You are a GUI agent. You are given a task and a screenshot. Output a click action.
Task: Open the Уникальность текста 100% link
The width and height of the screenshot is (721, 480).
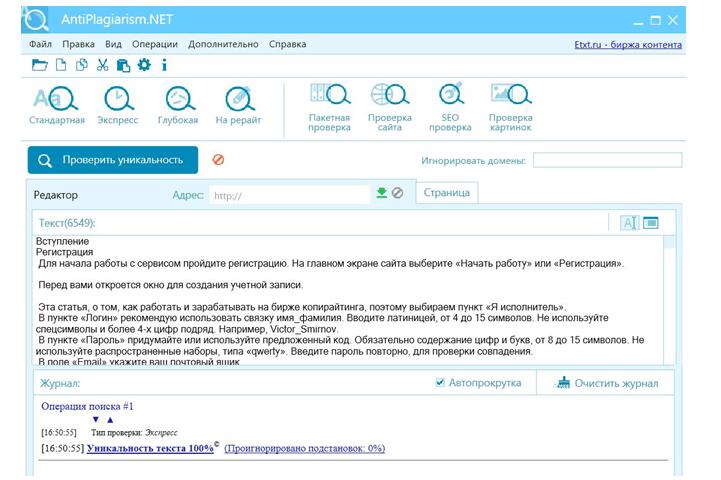tap(150, 448)
